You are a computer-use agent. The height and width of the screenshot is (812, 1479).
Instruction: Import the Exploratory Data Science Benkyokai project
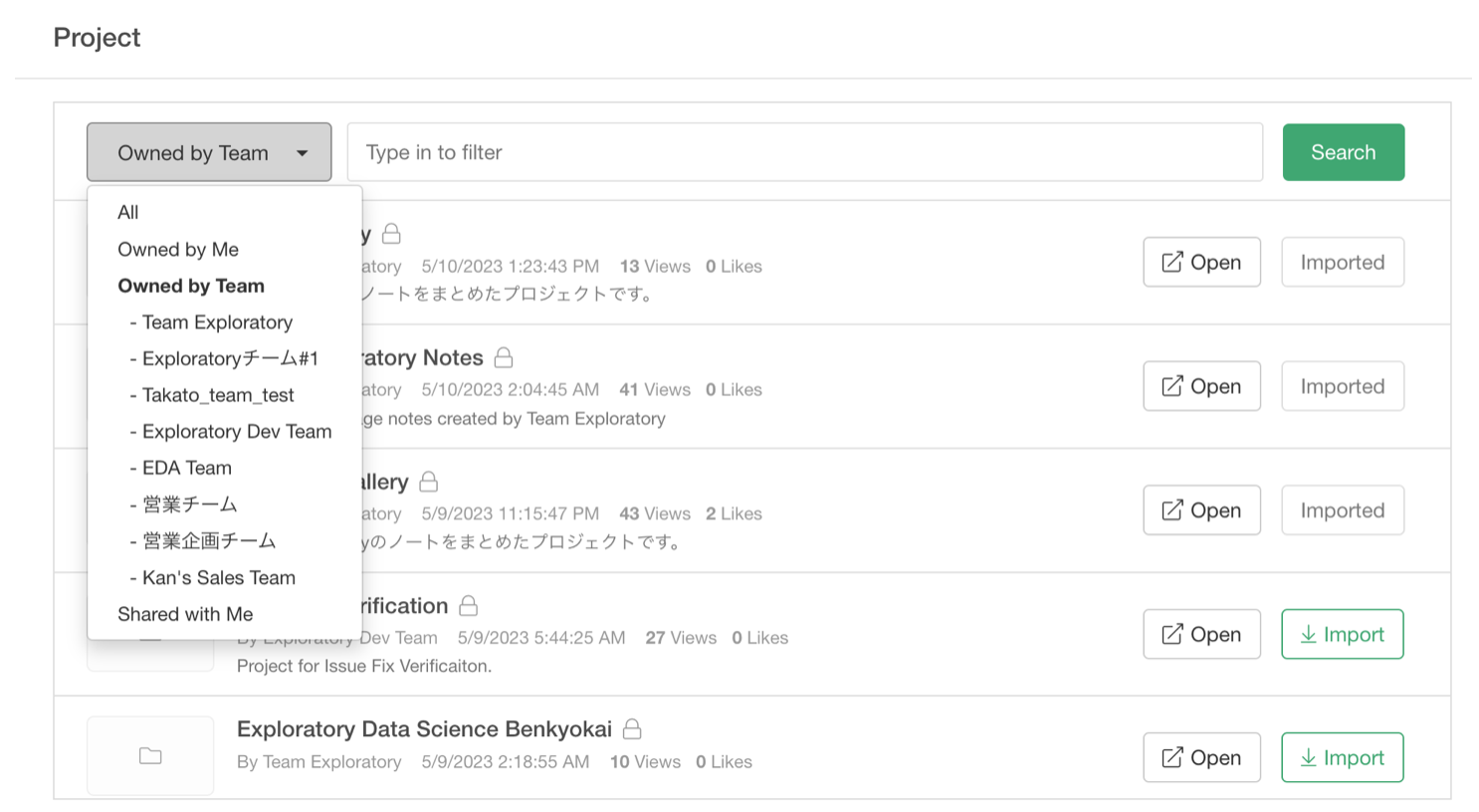[x=1342, y=757]
